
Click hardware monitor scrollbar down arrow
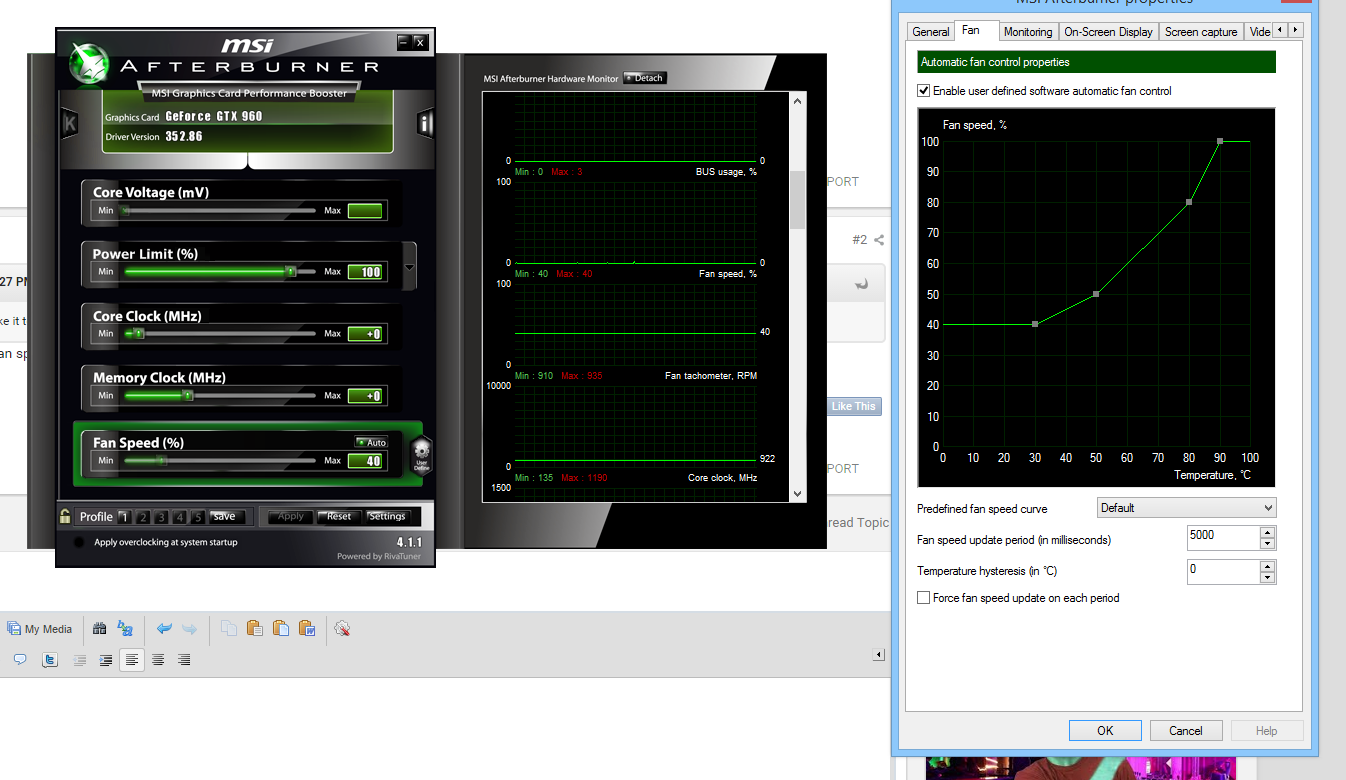pyautogui.click(x=797, y=493)
